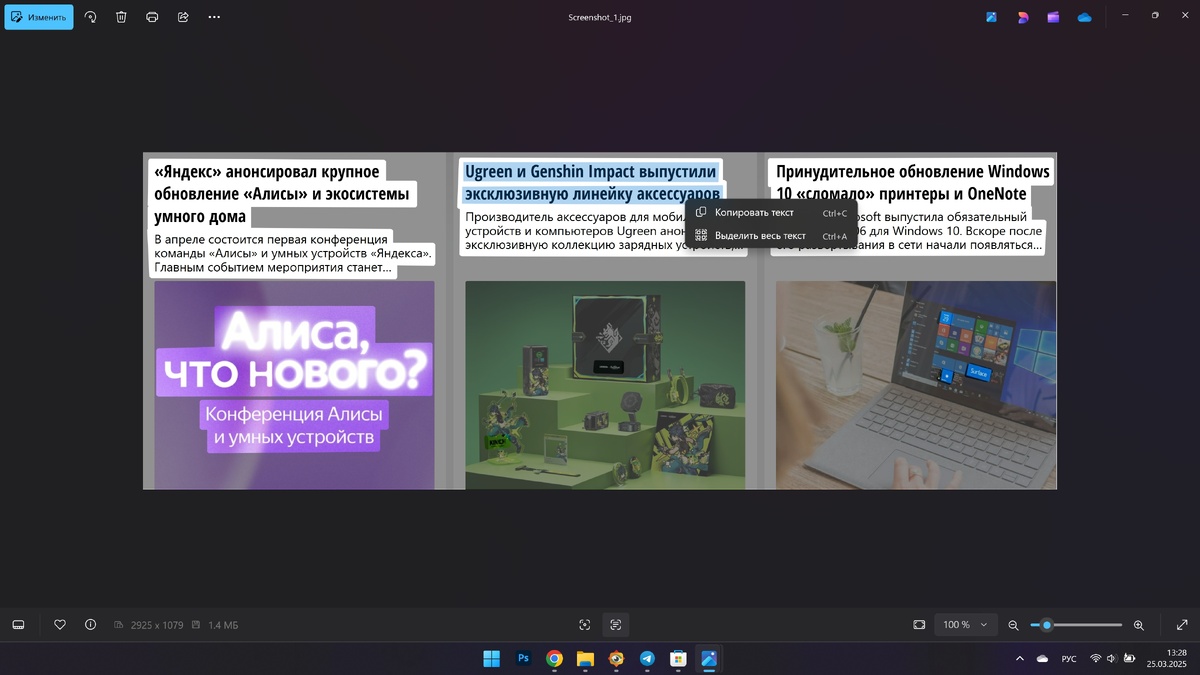Open File Explorer from the taskbar

pos(585,659)
